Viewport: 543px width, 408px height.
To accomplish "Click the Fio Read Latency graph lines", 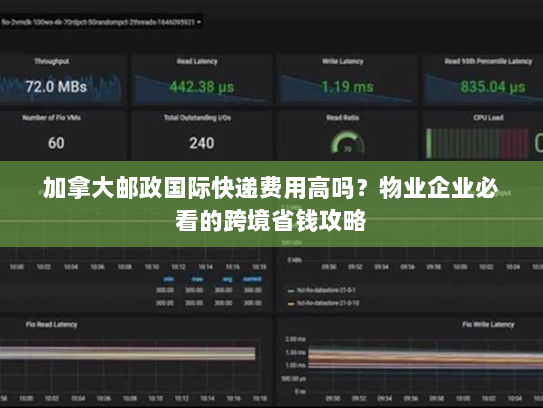I will coord(127,354).
